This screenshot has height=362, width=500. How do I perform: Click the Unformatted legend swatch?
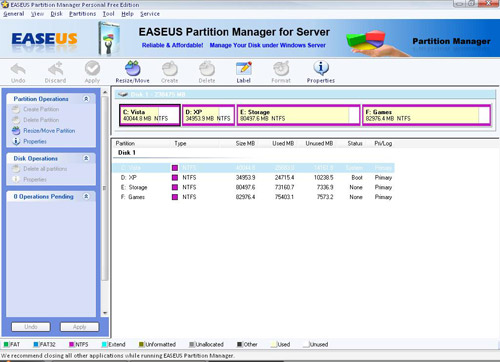pos(141,344)
